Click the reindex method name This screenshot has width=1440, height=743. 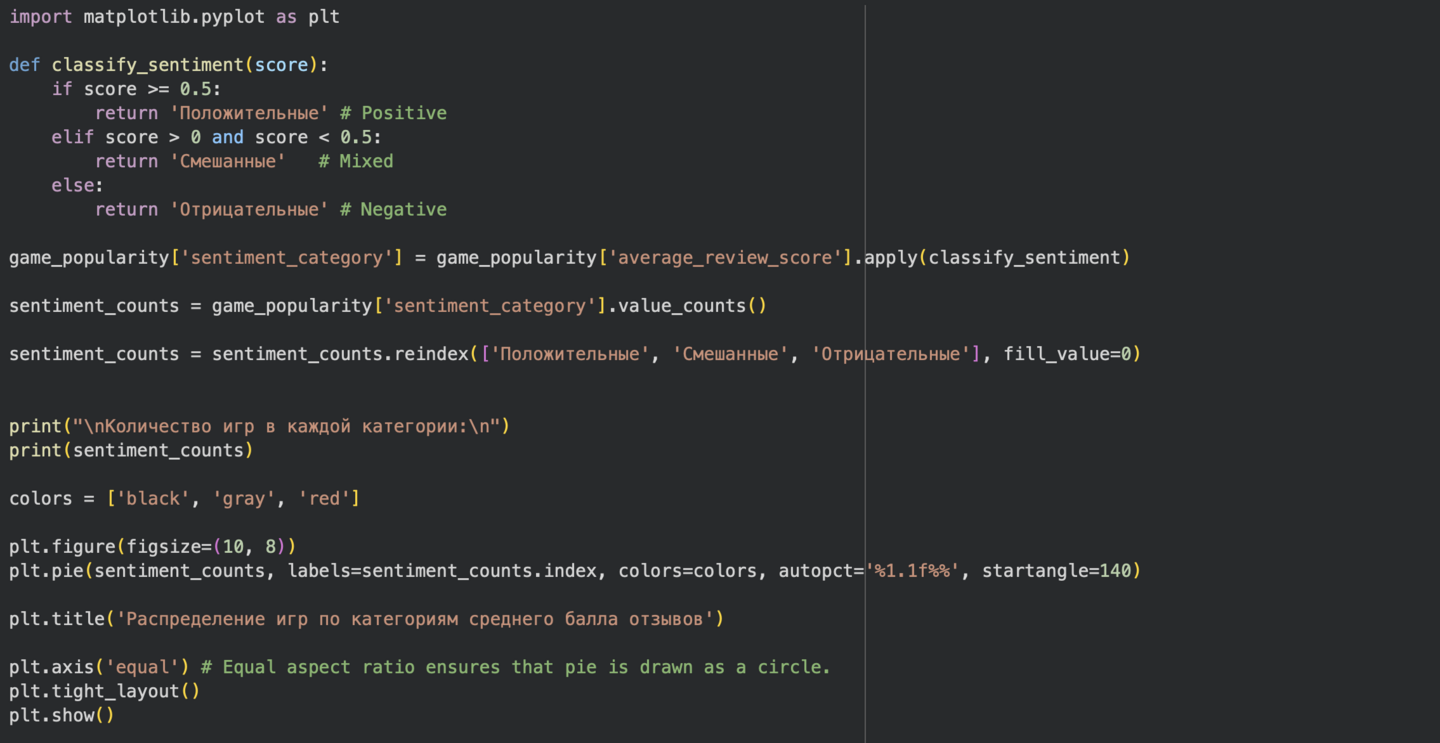click(x=426, y=354)
